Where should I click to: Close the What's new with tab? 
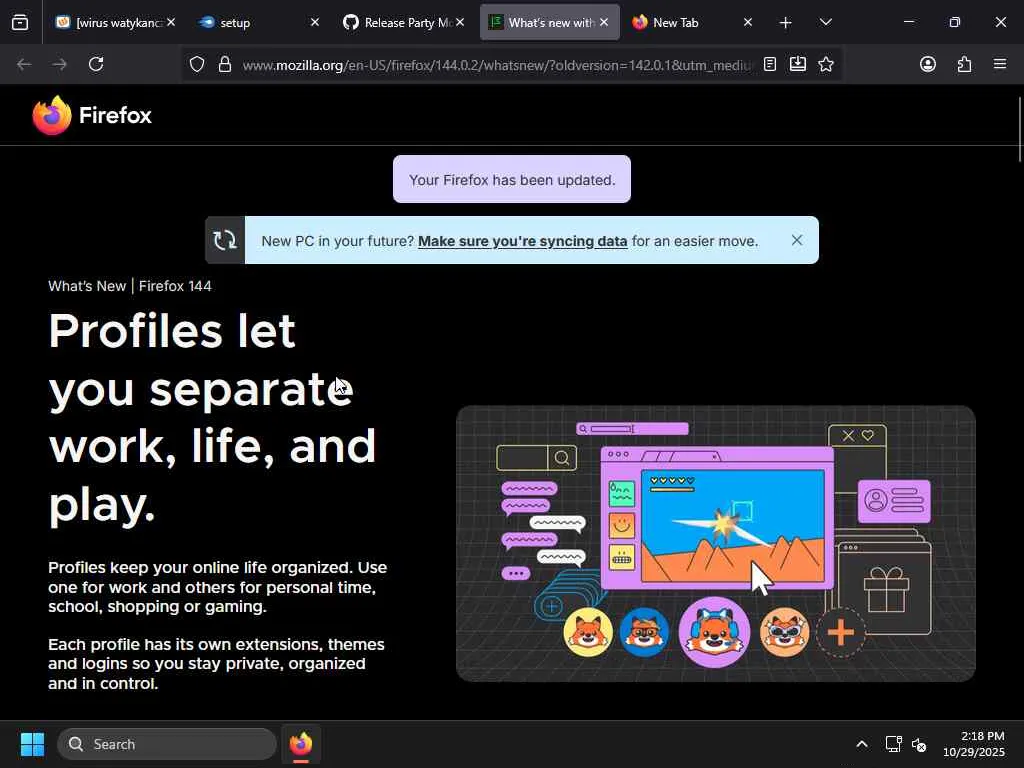[604, 22]
